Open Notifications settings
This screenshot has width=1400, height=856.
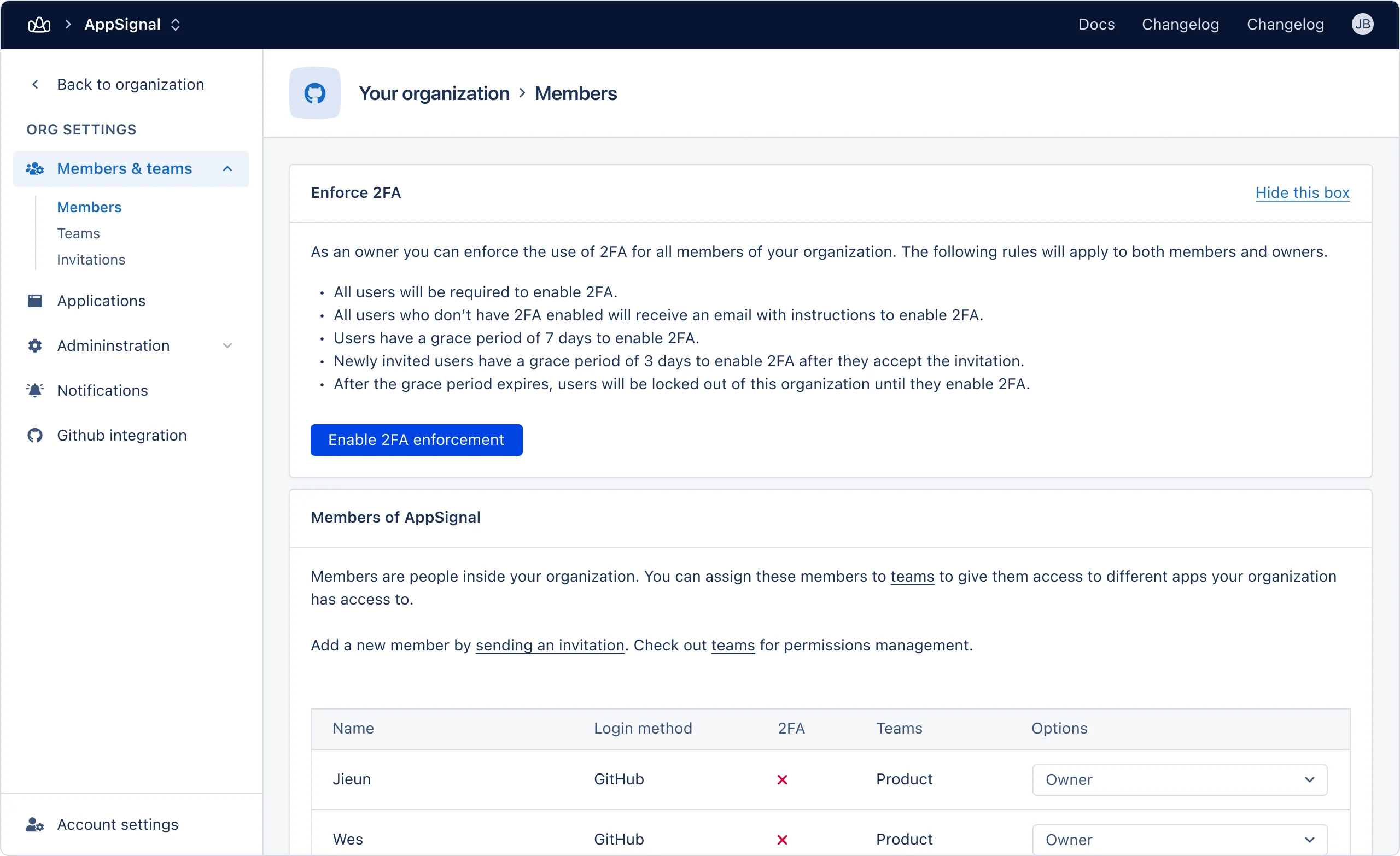[x=102, y=390]
